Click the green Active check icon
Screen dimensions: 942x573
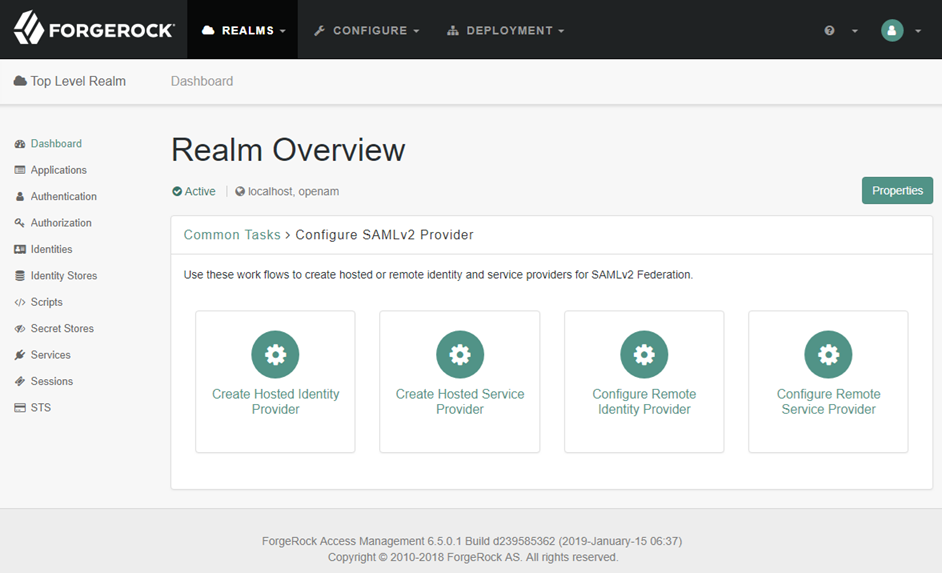[177, 192]
